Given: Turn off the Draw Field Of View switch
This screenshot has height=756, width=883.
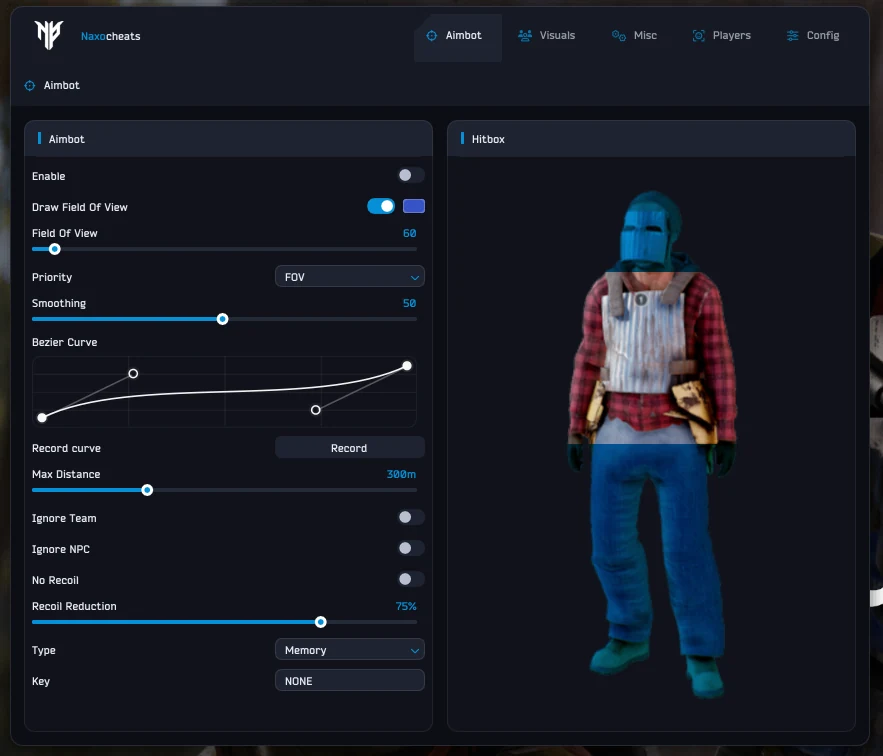Looking at the screenshot, I should [x=381, y=206].
